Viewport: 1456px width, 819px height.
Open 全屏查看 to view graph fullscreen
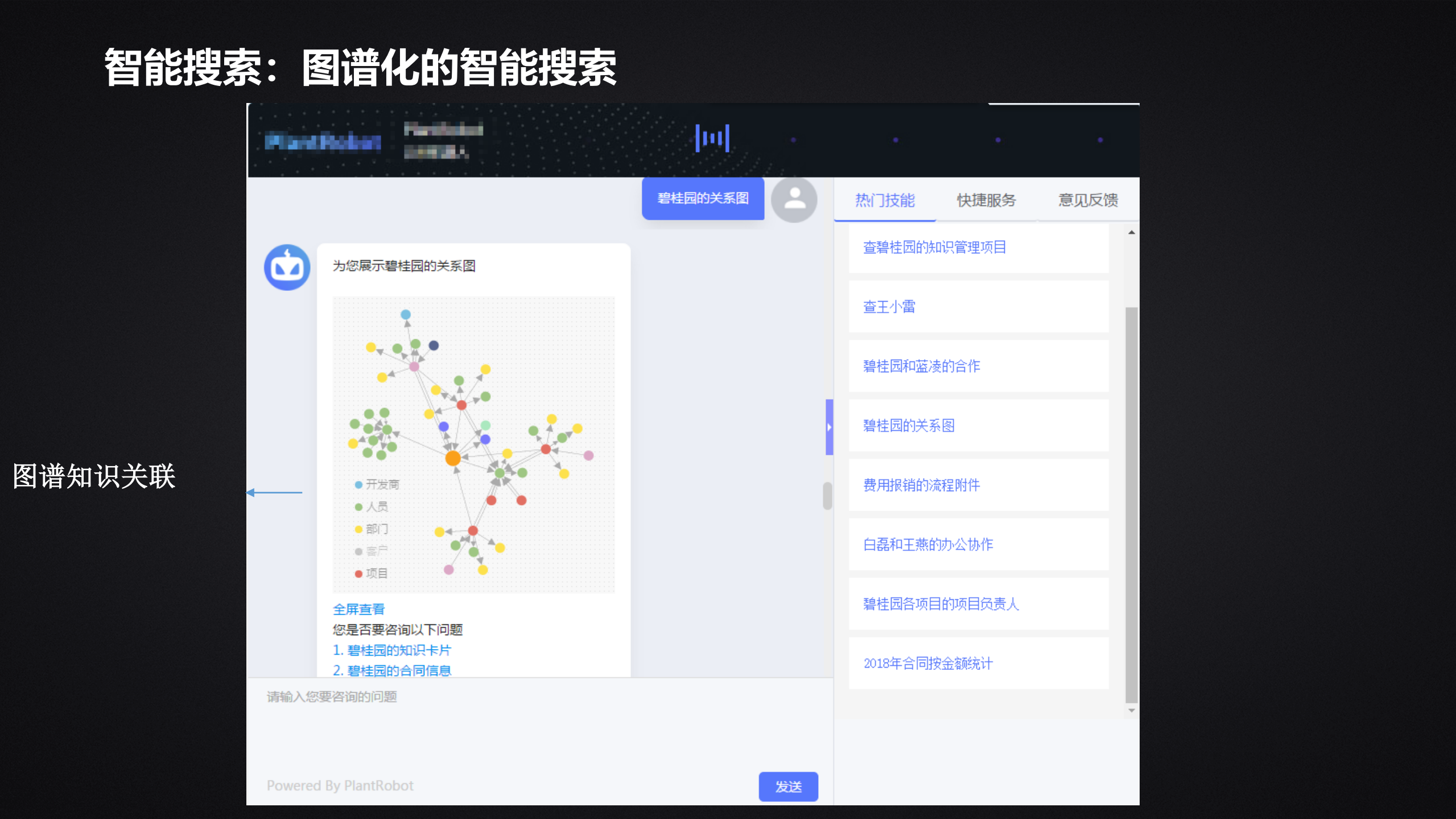(358, 609)
